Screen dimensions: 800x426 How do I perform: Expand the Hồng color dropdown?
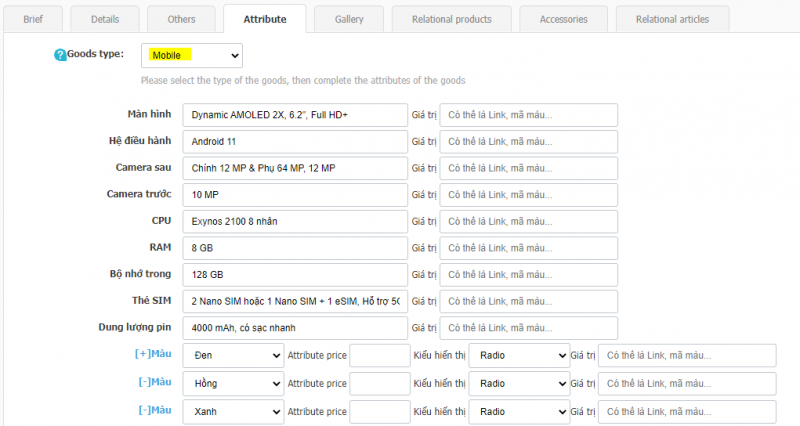pyautogui.click(x=234, y=383)
